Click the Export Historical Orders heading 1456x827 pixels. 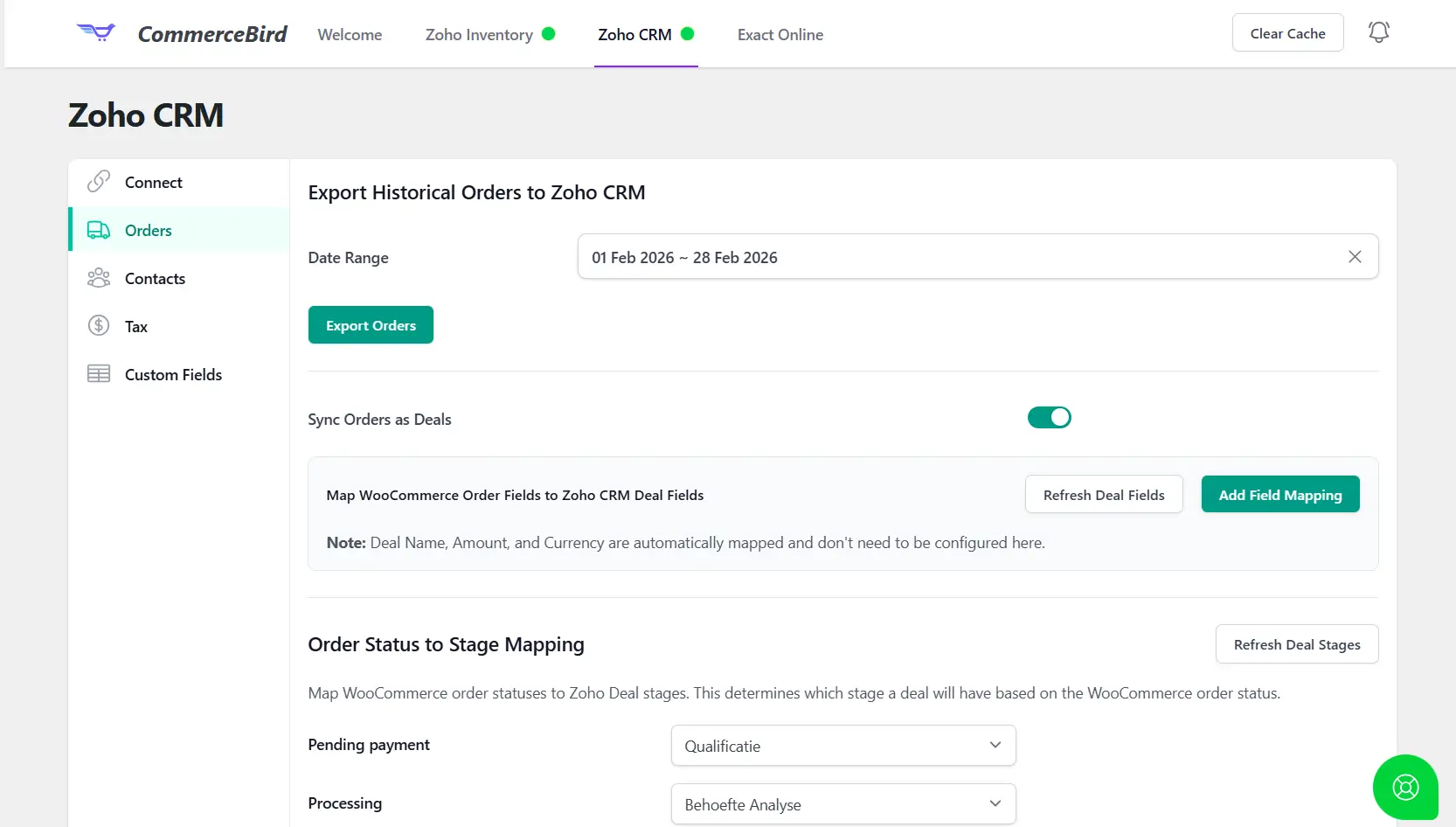(x=476, y=192)
